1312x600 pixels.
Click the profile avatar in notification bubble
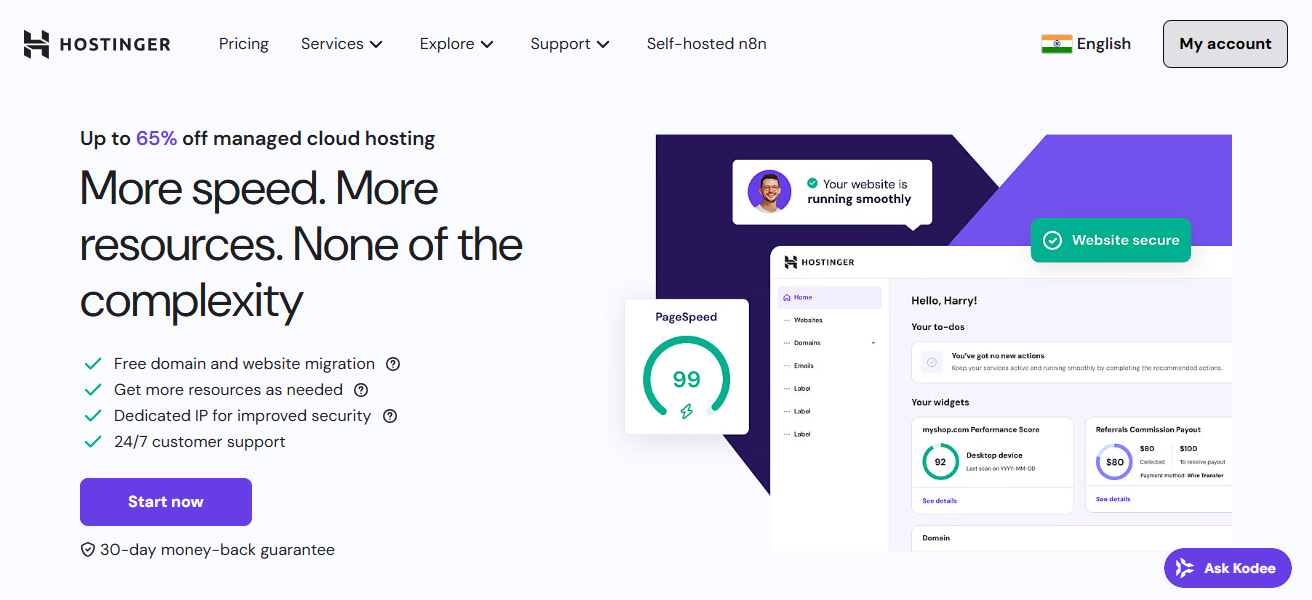tap(769, 191)
